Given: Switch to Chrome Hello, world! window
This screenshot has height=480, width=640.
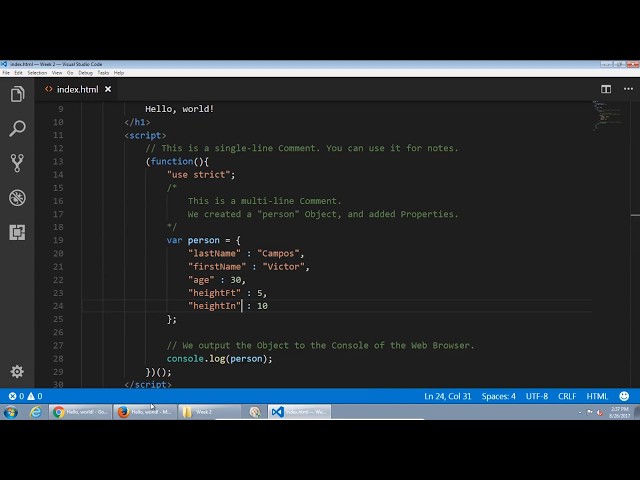Looking at the screenshot, I should 80,412.
